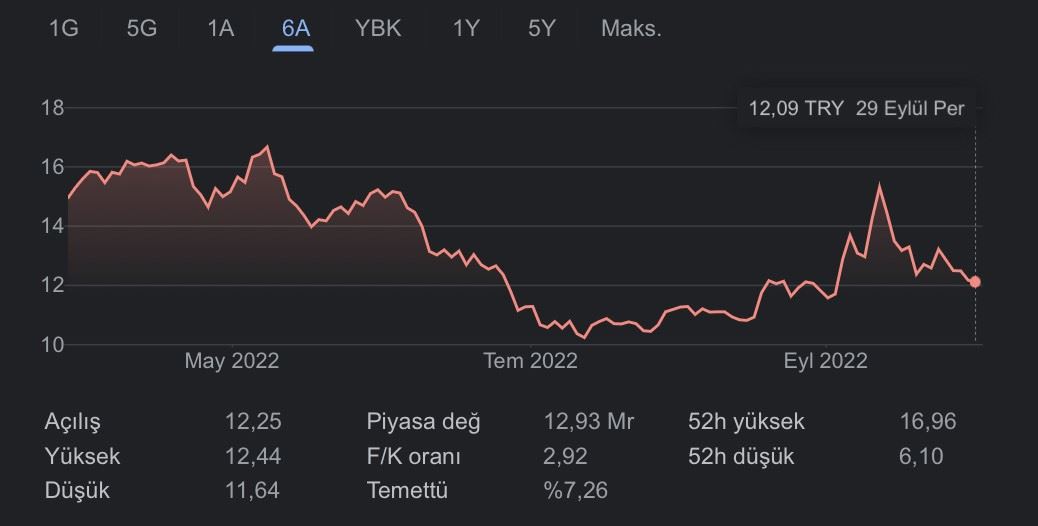Click the 12,09 TRY price tooltip
The image size is (1038, 526).
coord(856,109)
